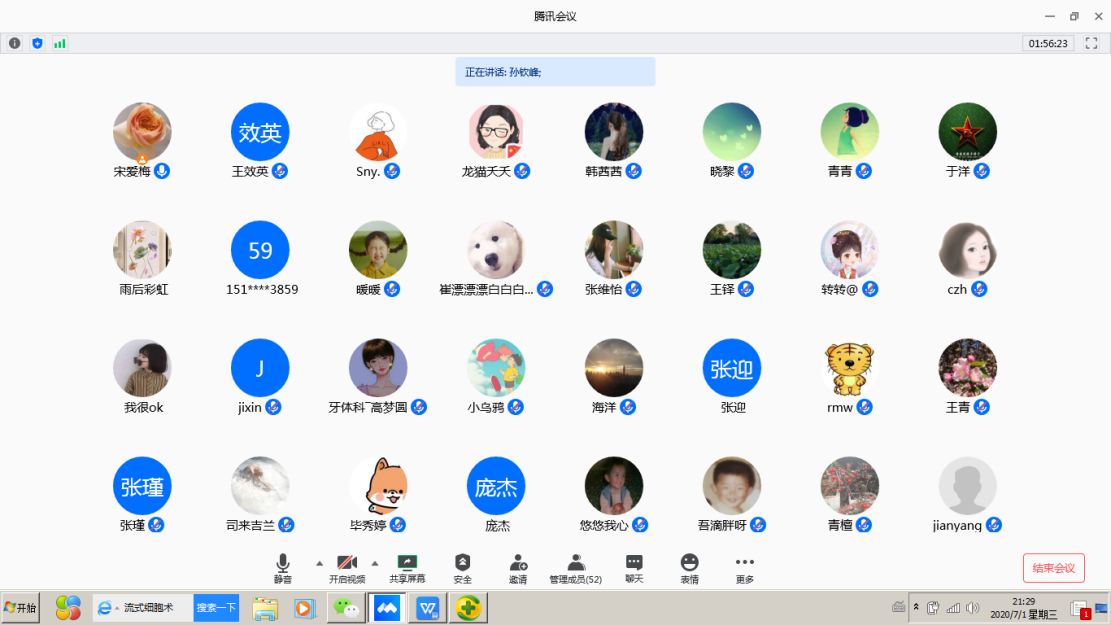Viewport: 1111px width, 625px height.
Task: Check the green network signal bars icon
Action: [x=60, y=43]
